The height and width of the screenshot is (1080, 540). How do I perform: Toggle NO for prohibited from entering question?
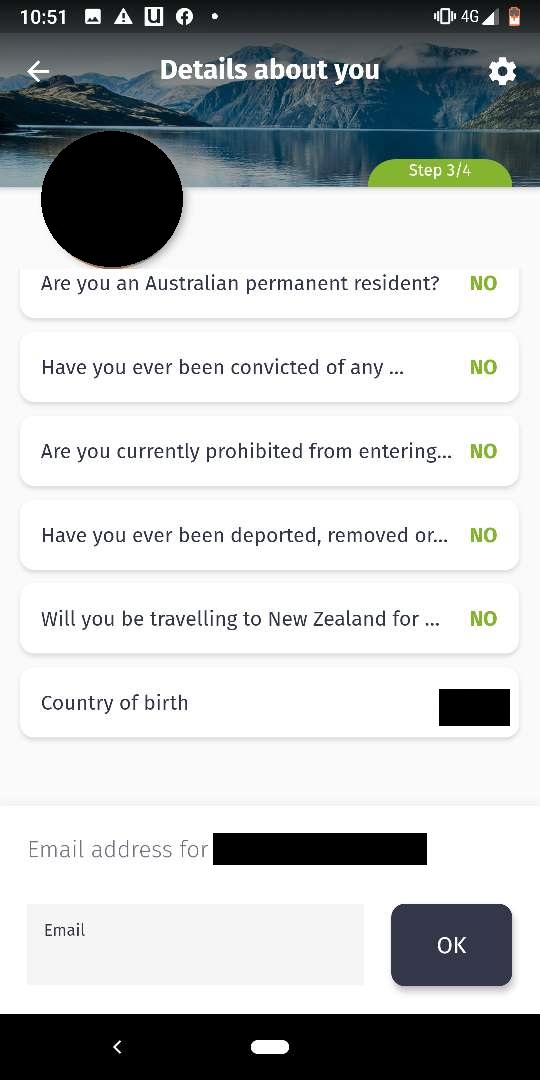[x=483, y=451]
